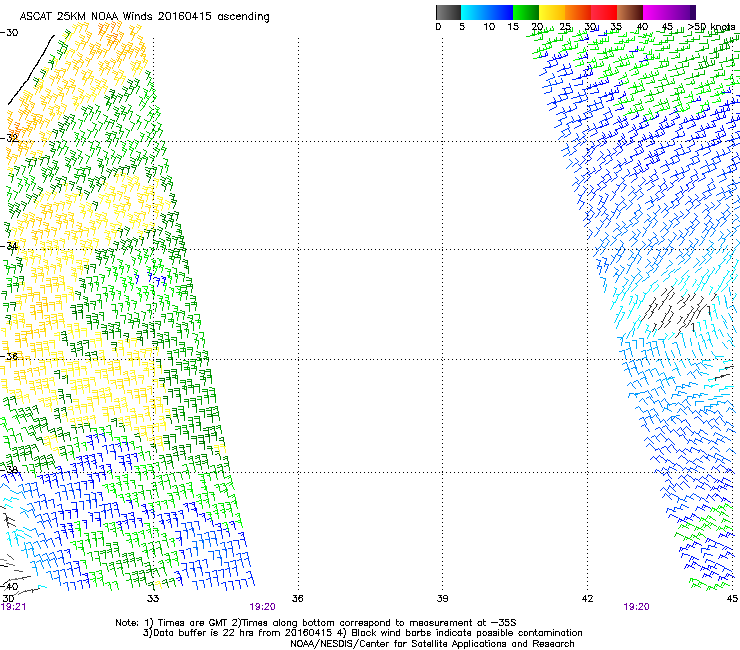
Task: Click the '0' label under the color scale
Action: [x=438, y=26]
